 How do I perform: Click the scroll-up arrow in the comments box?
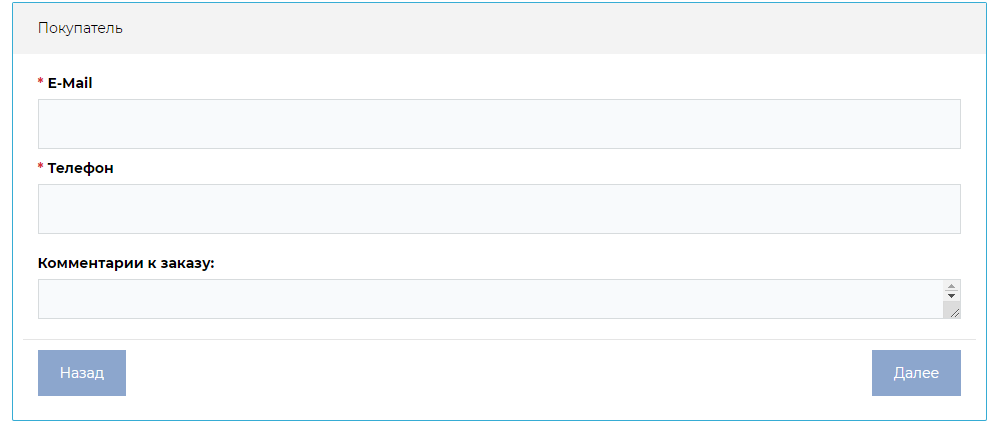pyautogui.click(x=951, y=286)
